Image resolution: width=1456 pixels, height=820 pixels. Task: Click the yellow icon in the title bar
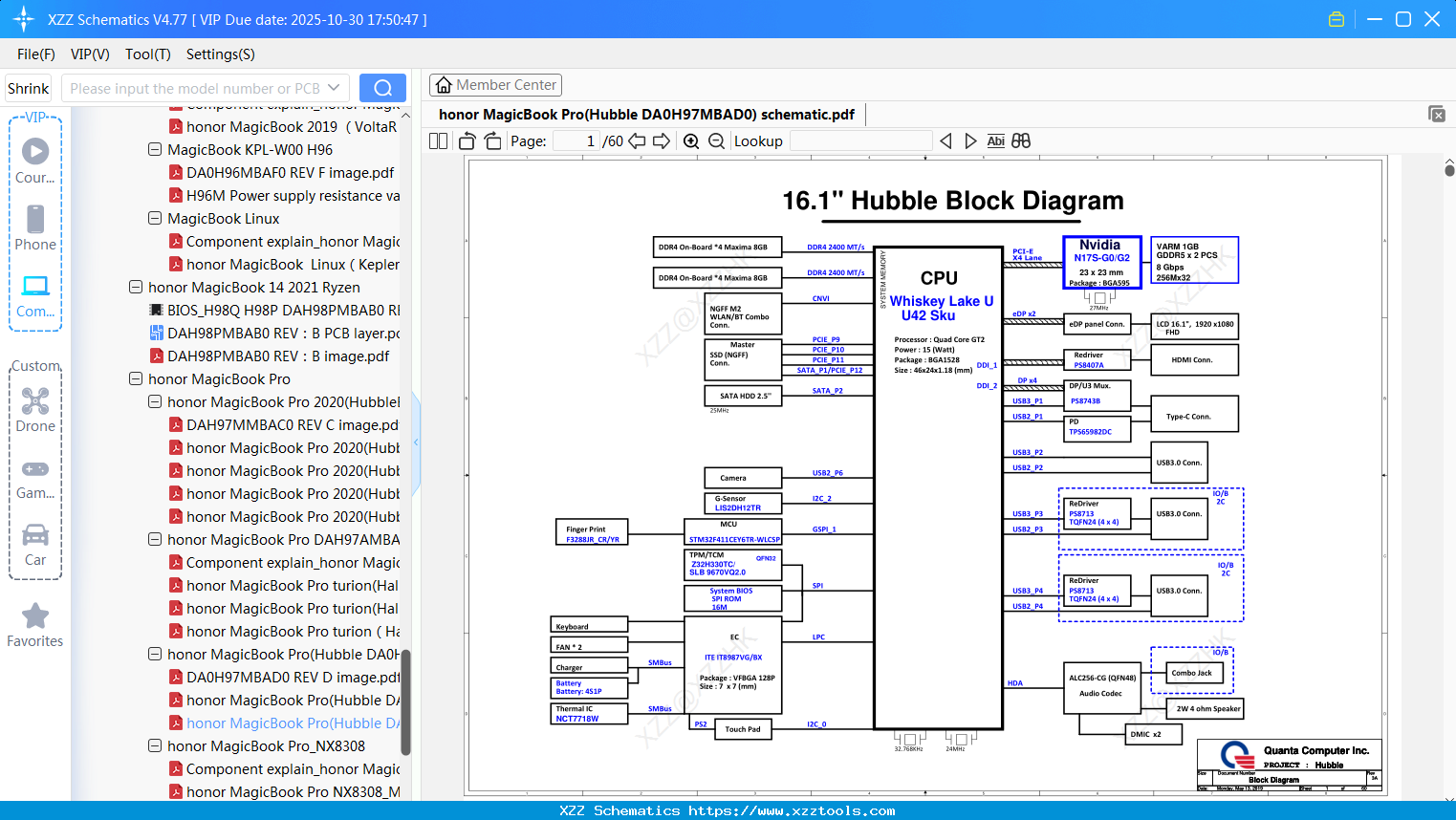[1336, 19]
